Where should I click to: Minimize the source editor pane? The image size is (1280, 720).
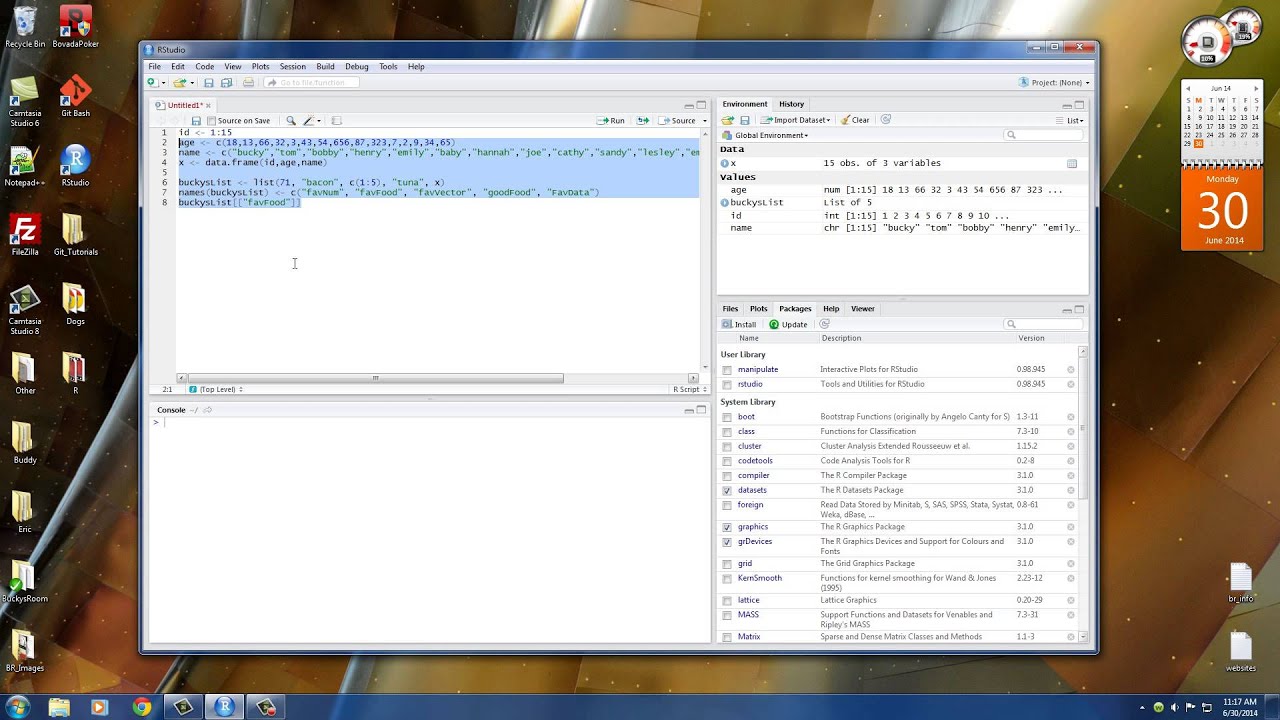(689, 105)
